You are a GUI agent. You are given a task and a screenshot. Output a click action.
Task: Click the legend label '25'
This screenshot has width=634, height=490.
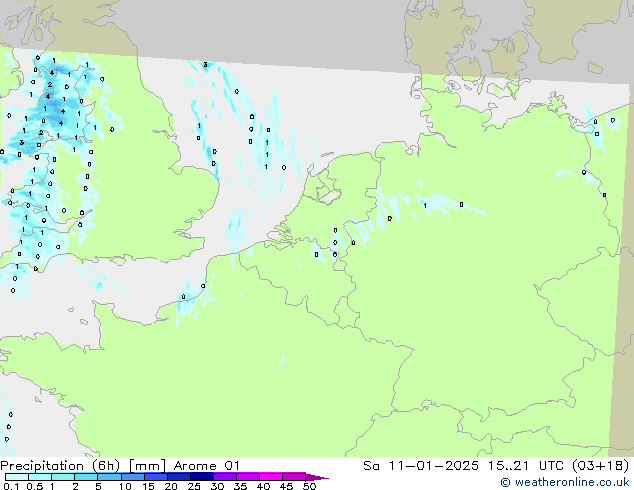pos(194,486)
